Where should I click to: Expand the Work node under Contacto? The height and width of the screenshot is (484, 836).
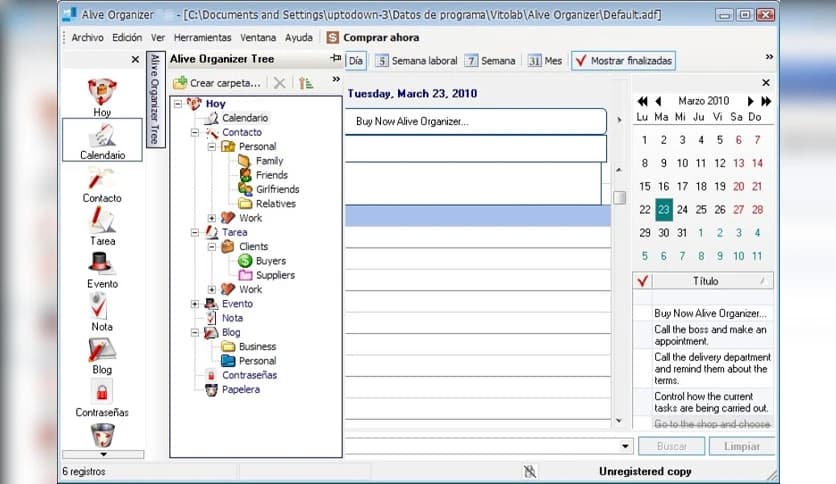pos(212,218)
